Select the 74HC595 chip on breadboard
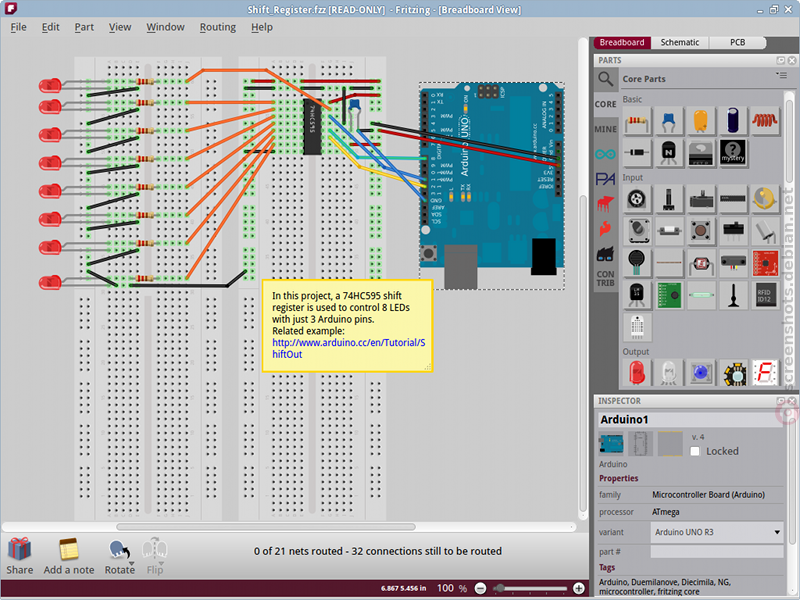This screenshot has width=800, height=600. point(313,126)
